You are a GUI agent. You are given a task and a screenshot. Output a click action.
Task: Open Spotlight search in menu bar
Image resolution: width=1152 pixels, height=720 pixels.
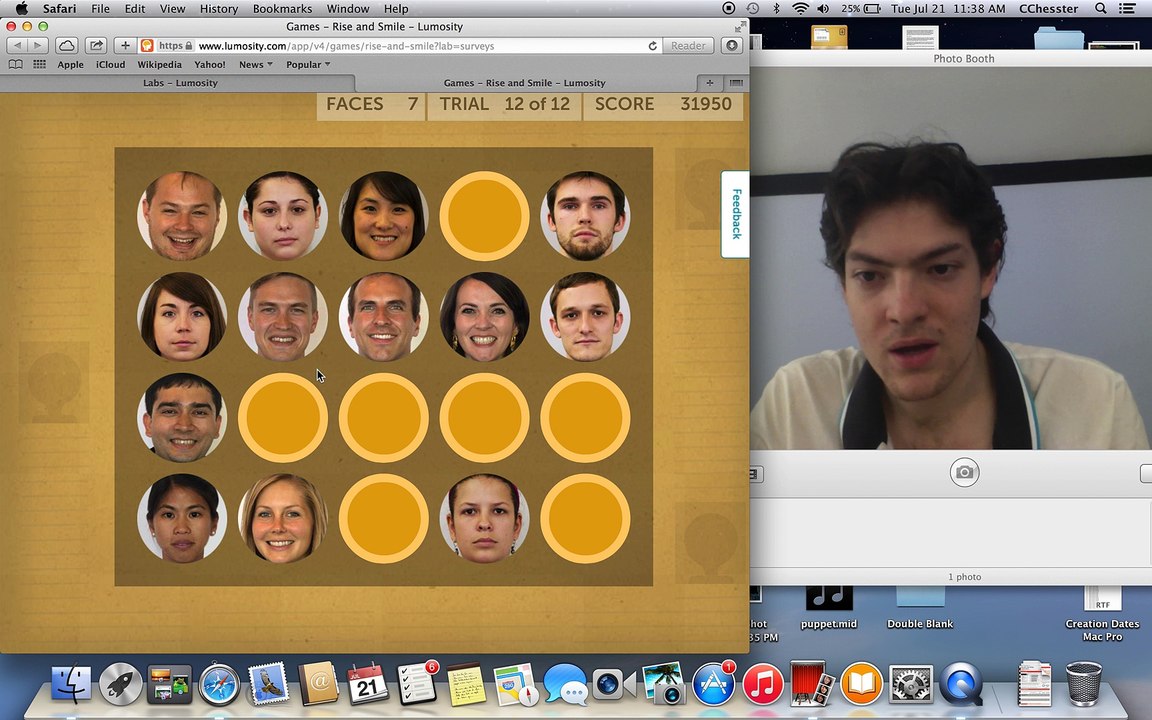click(1101, 9)
